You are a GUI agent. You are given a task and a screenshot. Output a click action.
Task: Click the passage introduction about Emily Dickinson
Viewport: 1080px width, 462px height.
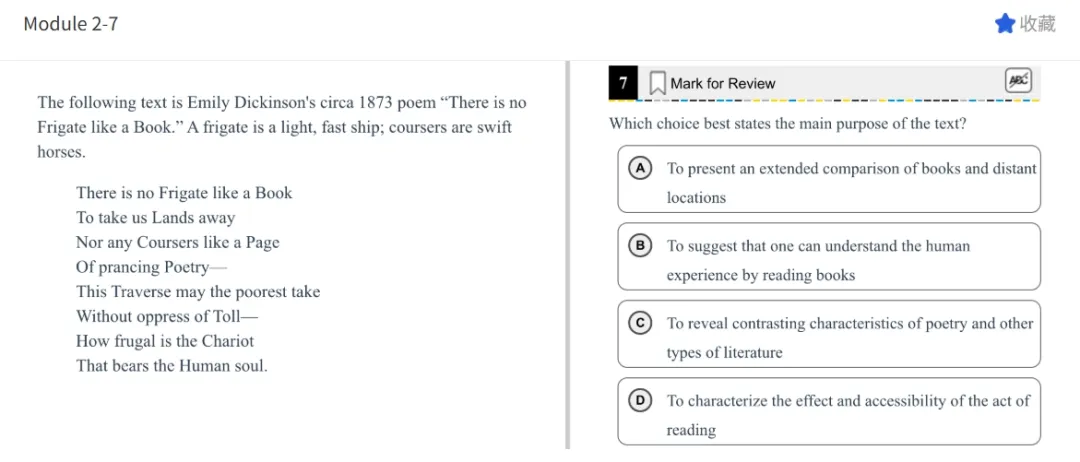(x=281, y=127)
